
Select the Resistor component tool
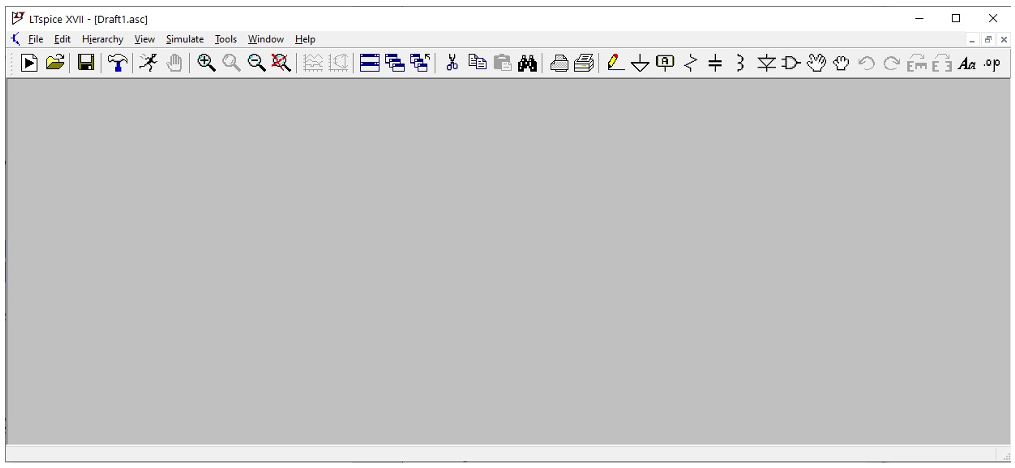click(690, 63)
